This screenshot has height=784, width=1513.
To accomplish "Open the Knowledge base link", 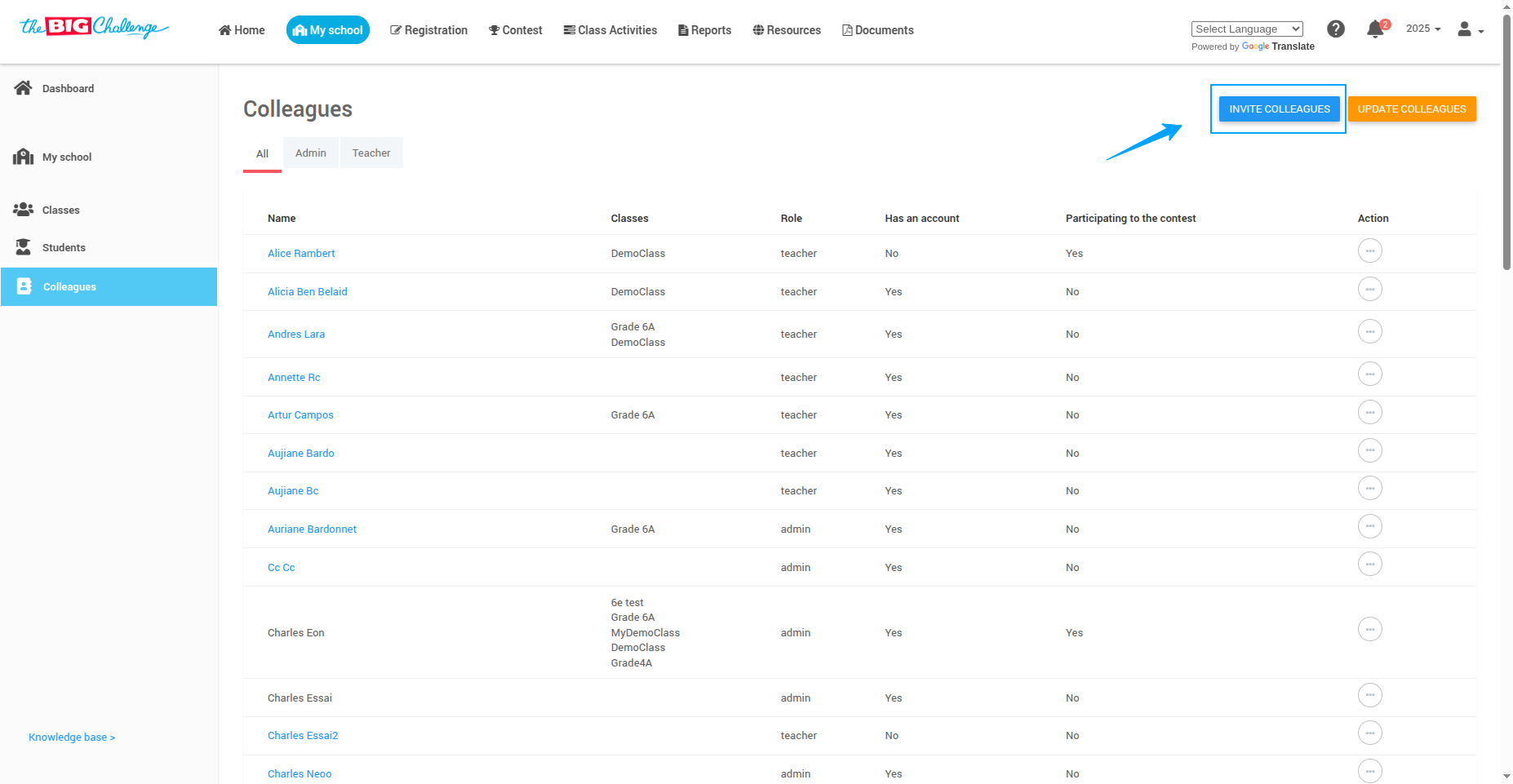I will [x=72, y=737].
